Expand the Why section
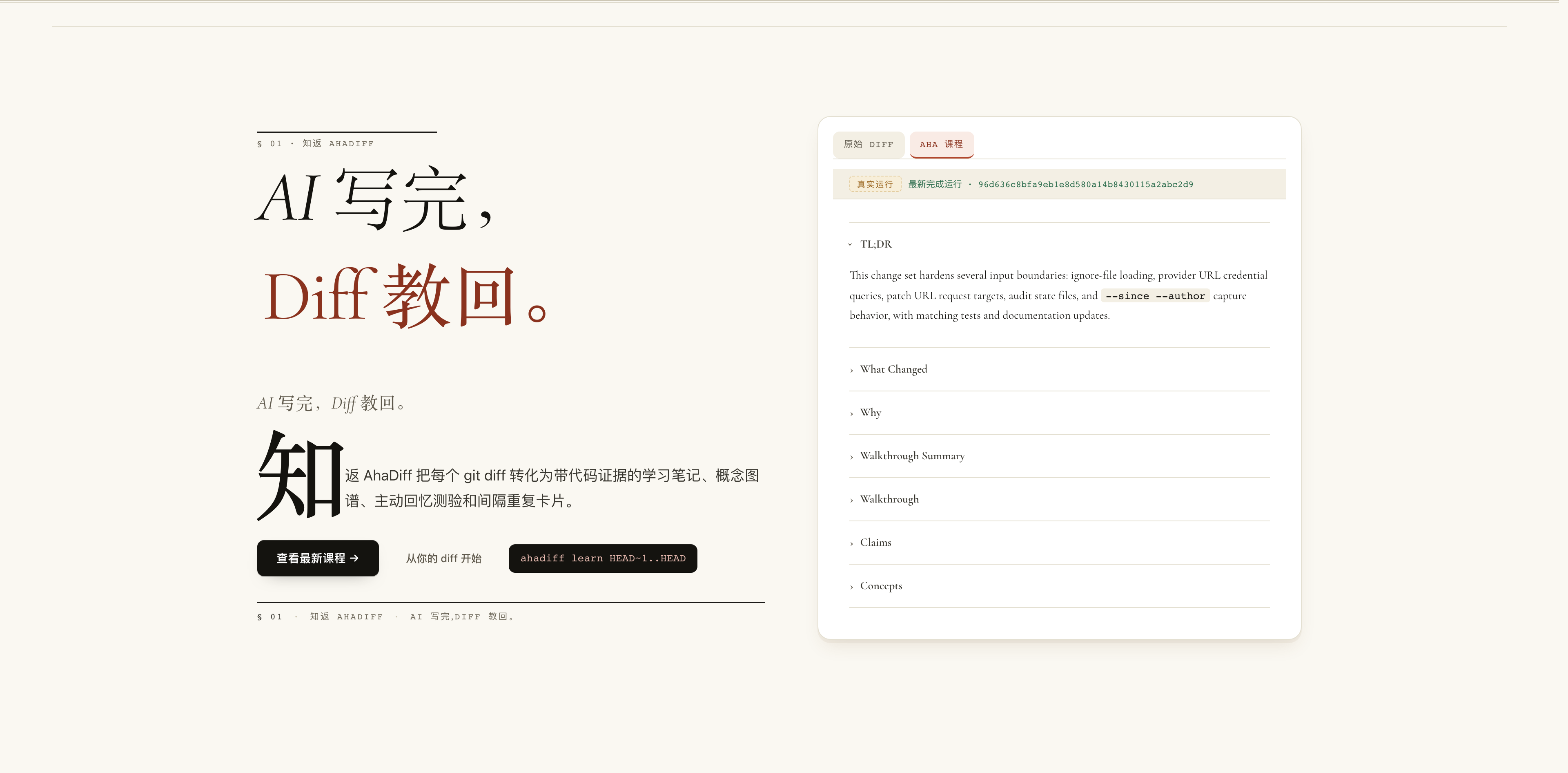 [1058, 412]
